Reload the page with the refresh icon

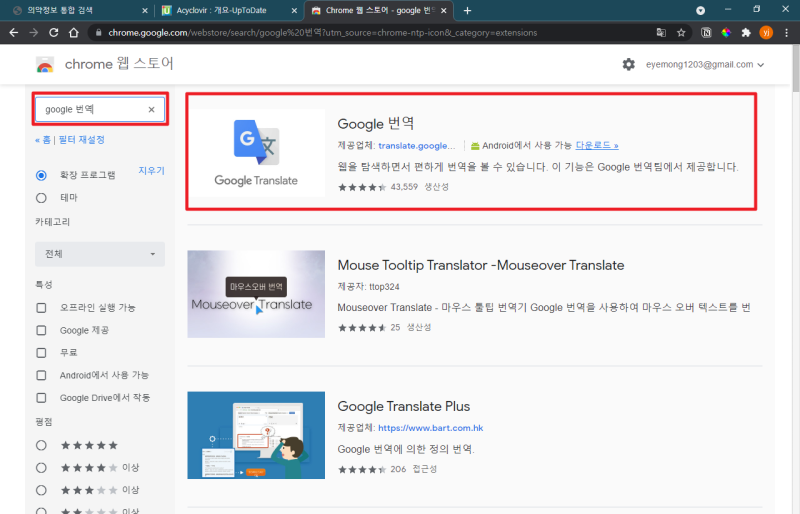point(54,33)
